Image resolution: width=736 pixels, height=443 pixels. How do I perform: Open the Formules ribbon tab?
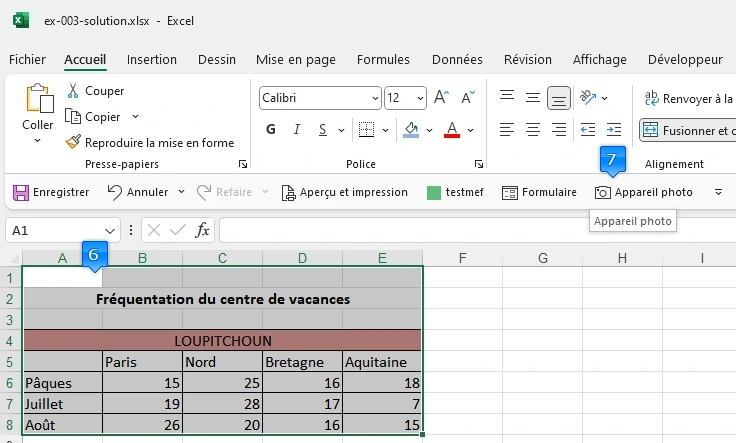[383, 60]
